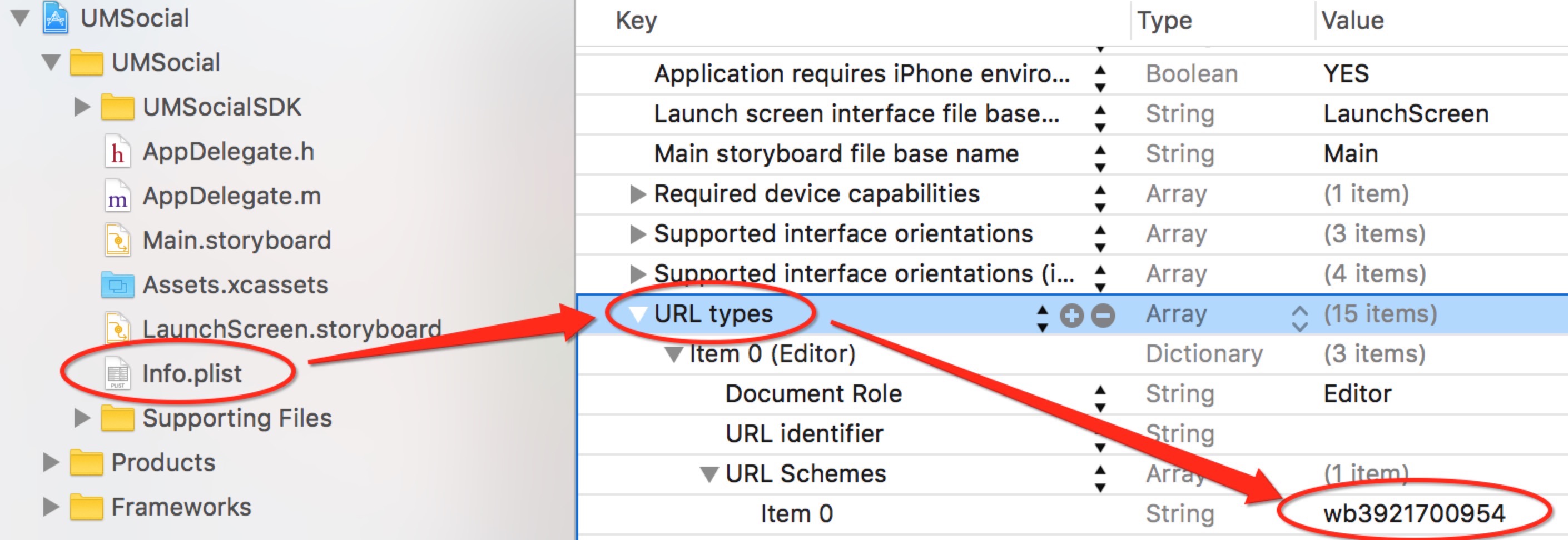Click the Key column header

[x=636, y=21]
